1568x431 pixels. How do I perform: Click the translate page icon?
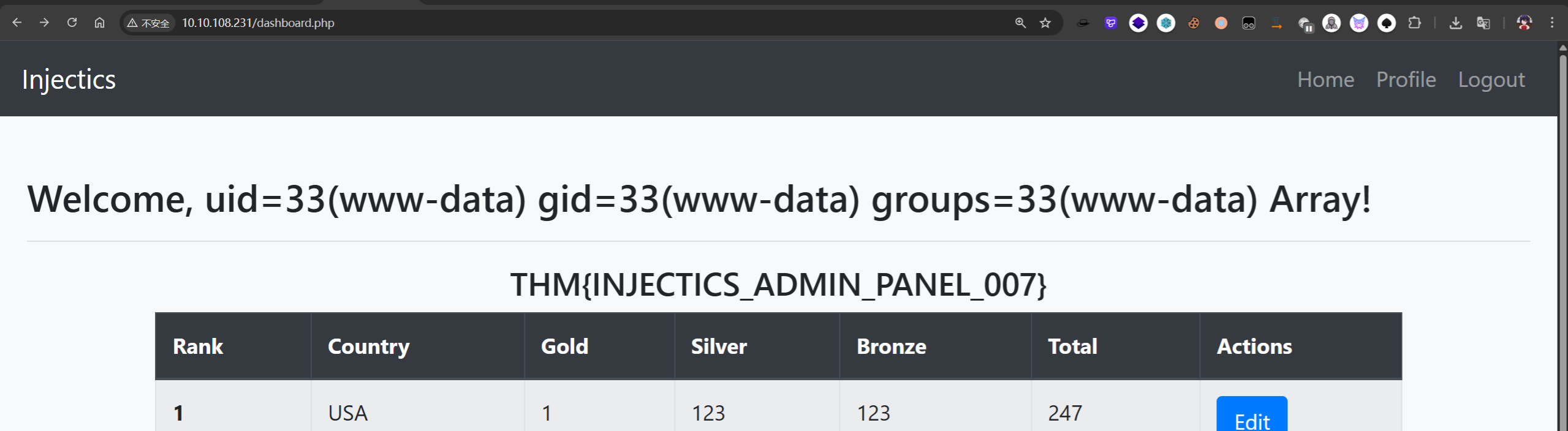pos(1483,23)
